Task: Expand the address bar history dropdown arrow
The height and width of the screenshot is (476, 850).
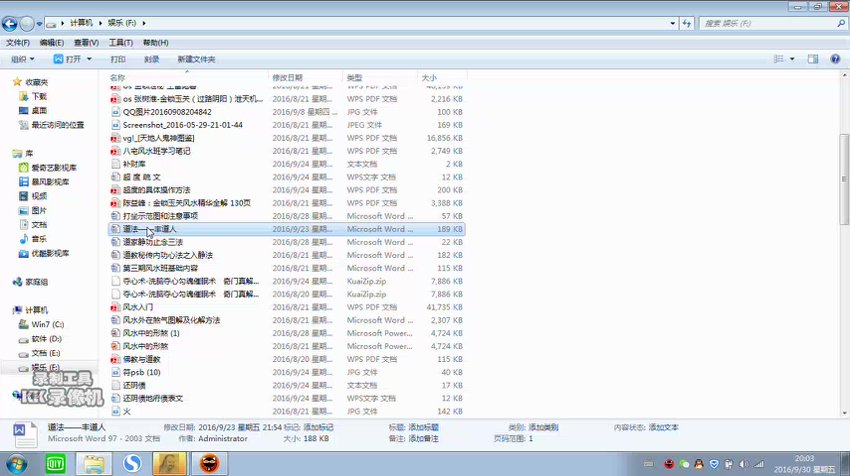Action: 672,23
